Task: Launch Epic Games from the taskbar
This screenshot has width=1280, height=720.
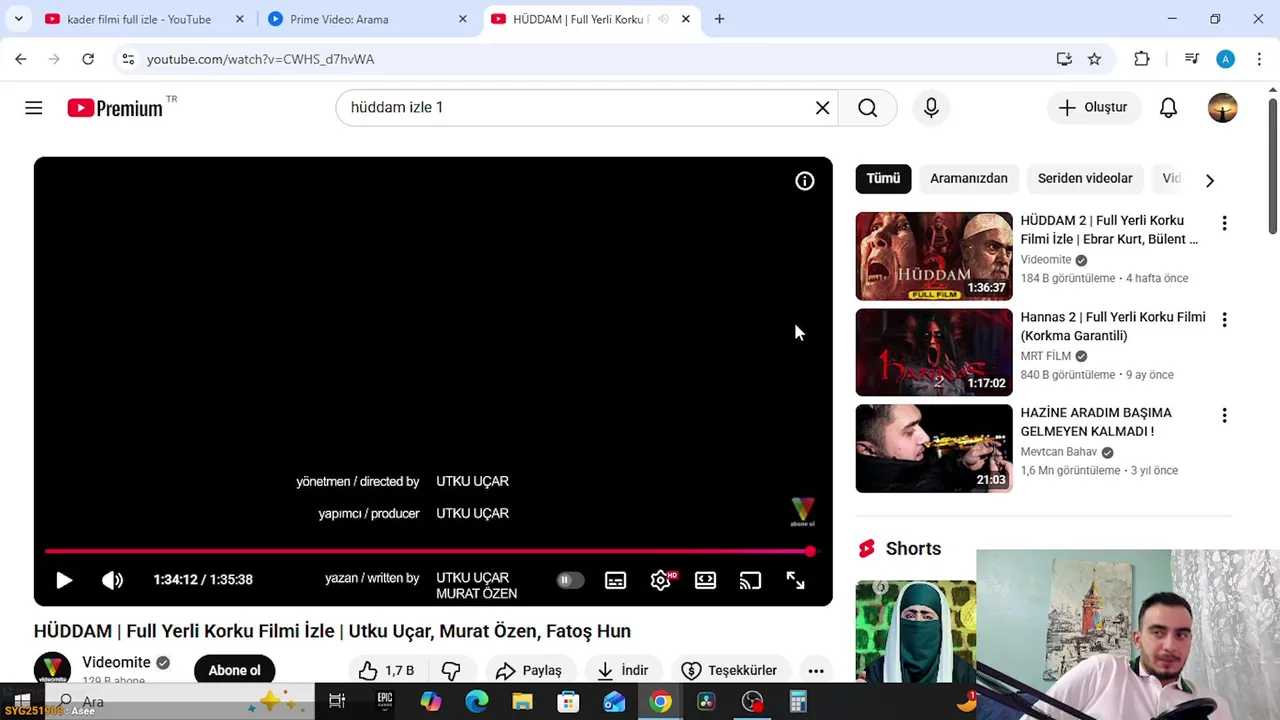Action: pos(385,702)
